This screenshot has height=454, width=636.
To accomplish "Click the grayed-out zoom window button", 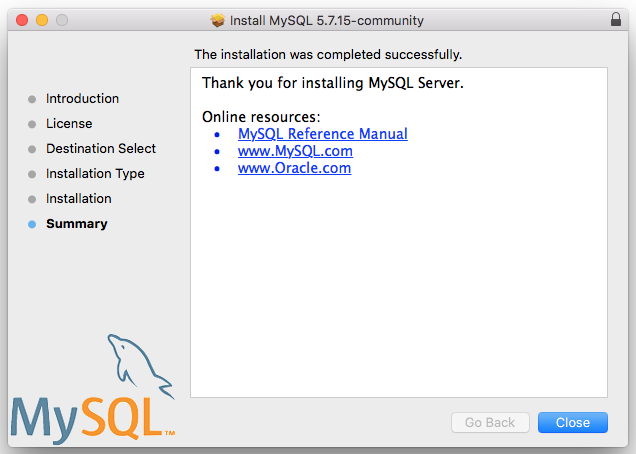I will point(62,20).
